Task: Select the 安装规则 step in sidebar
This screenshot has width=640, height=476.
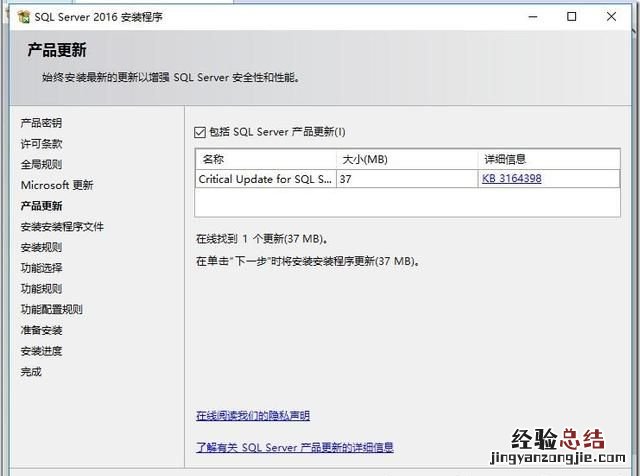Action: (41, 247)
